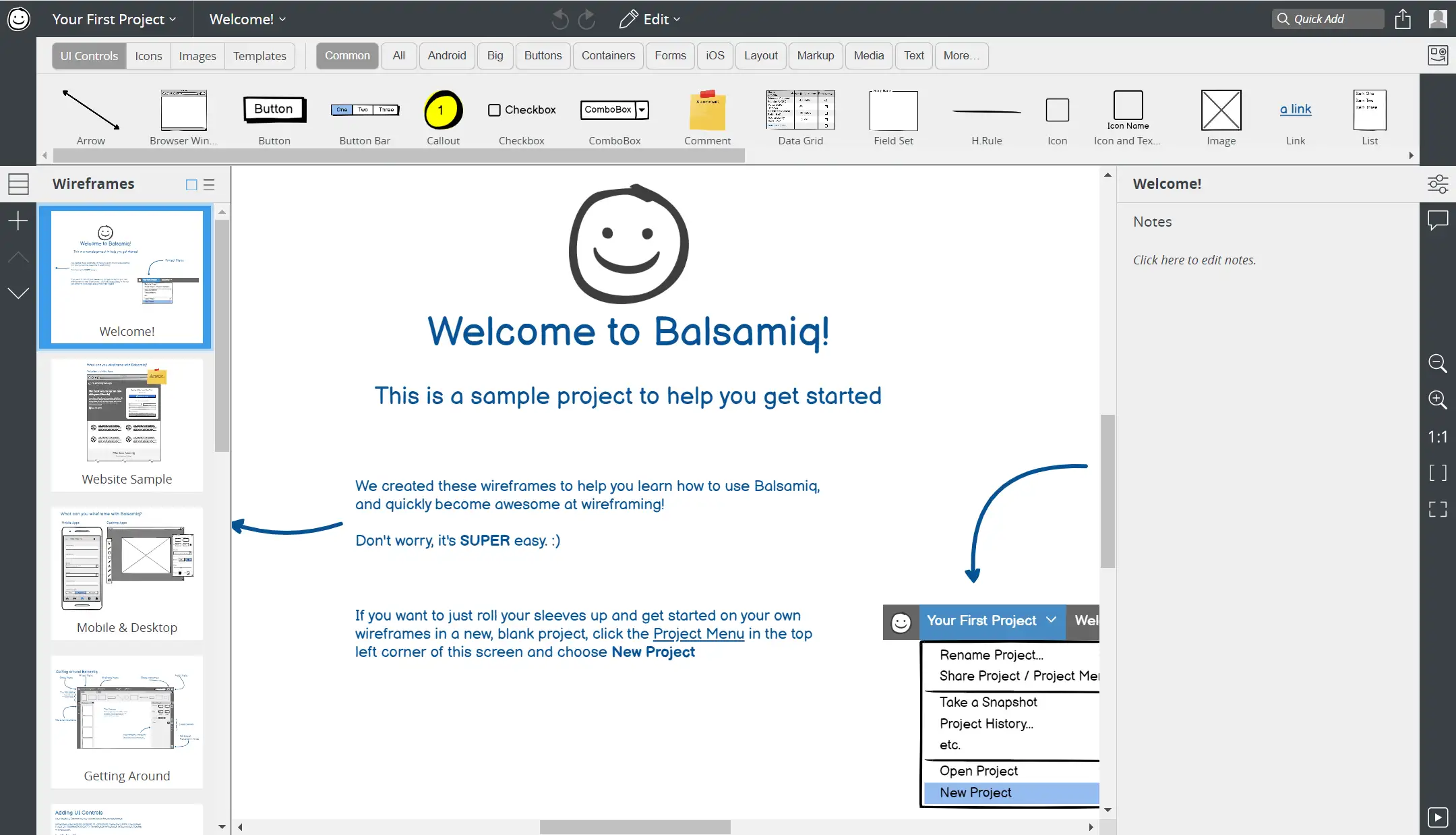Viewport: 1456px width, 835px height.
Task: Enter full screen presentation mode play icon
Action: (1437, 817)
